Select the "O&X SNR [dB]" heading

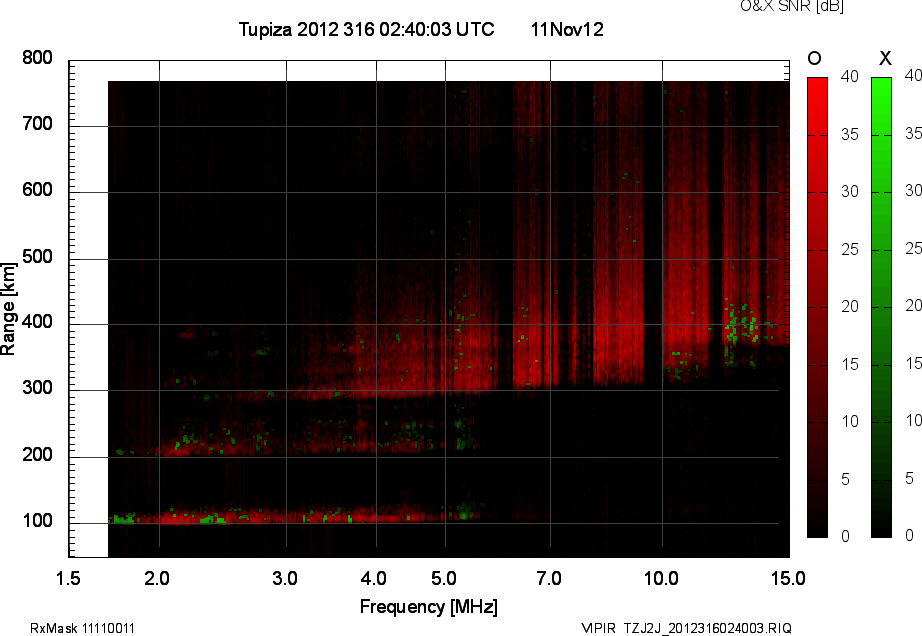click(x=792, y=6)
